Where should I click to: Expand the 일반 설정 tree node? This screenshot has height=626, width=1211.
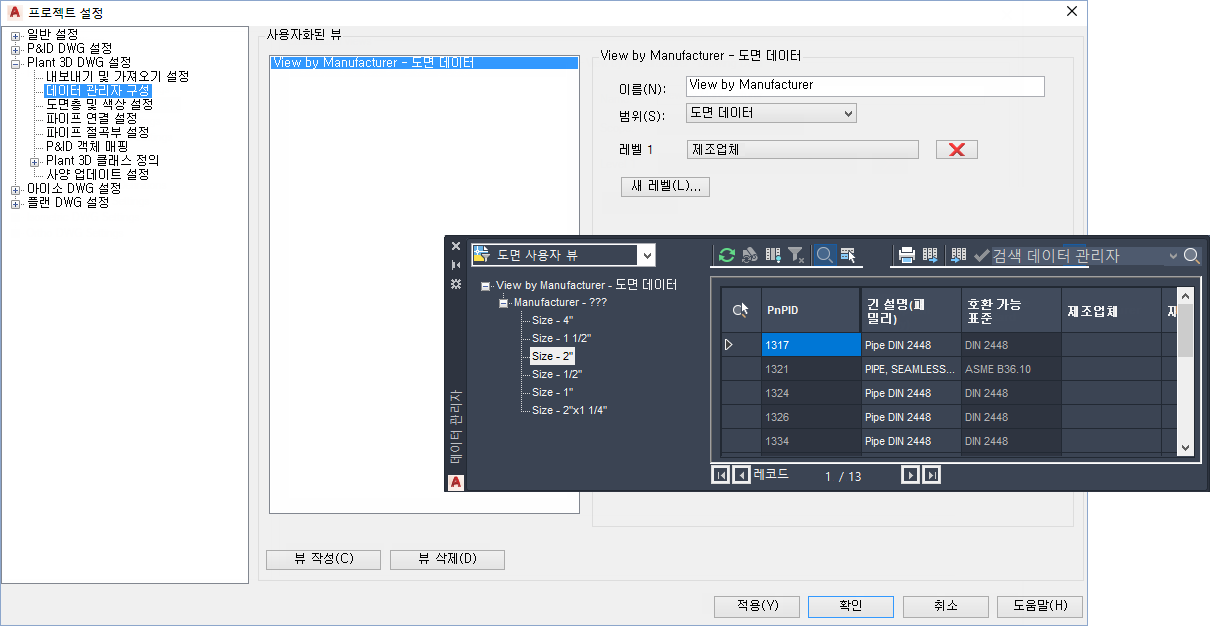[x=16, y=35]
